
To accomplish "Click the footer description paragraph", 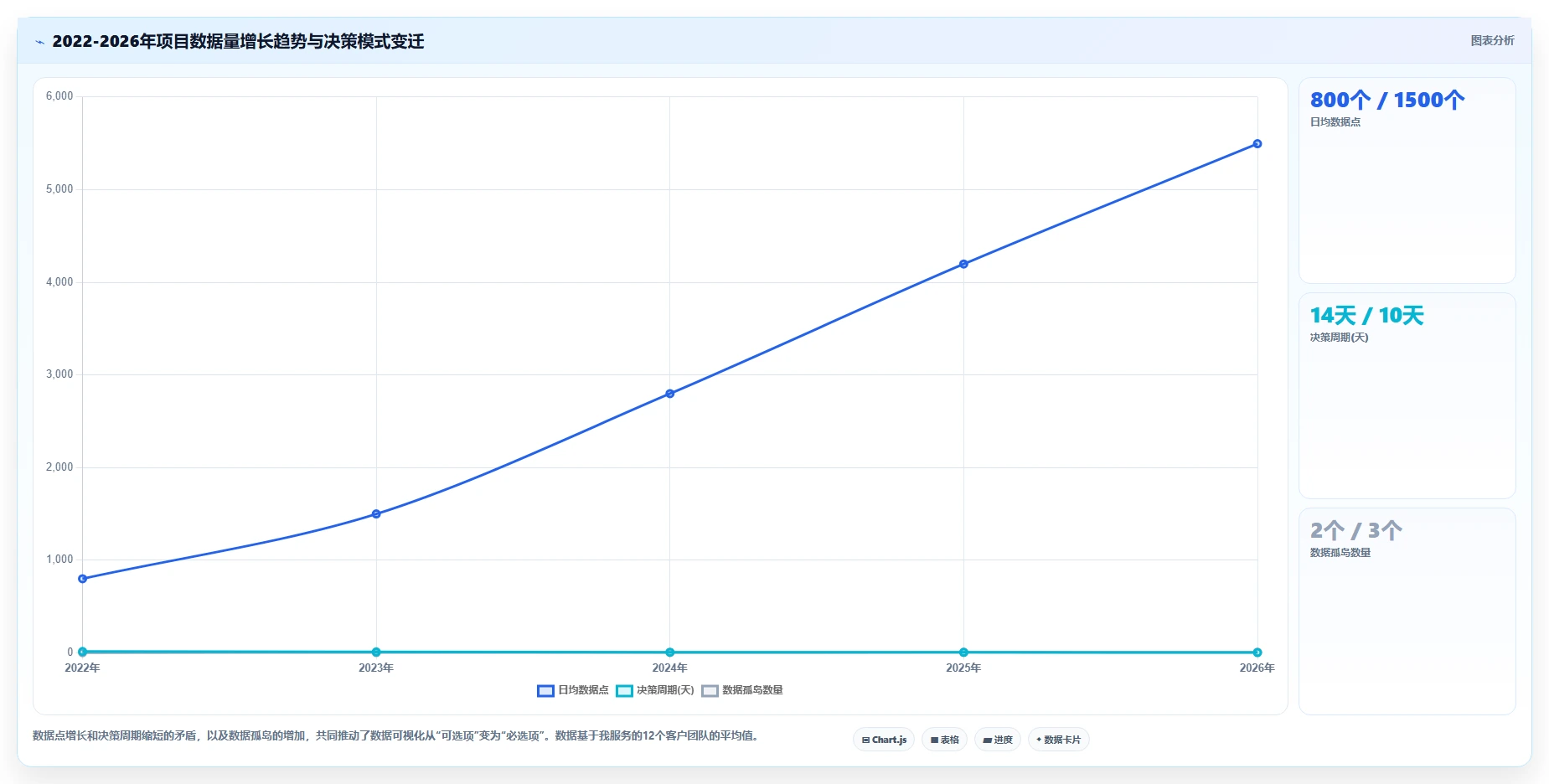I will pos(395,735).
